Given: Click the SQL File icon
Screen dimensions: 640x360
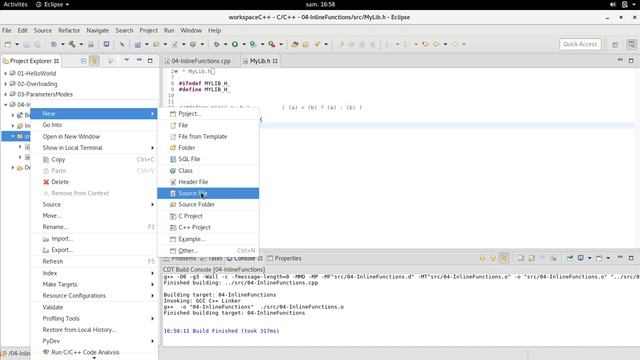Looking at the screenshot, I should [173, 159].
